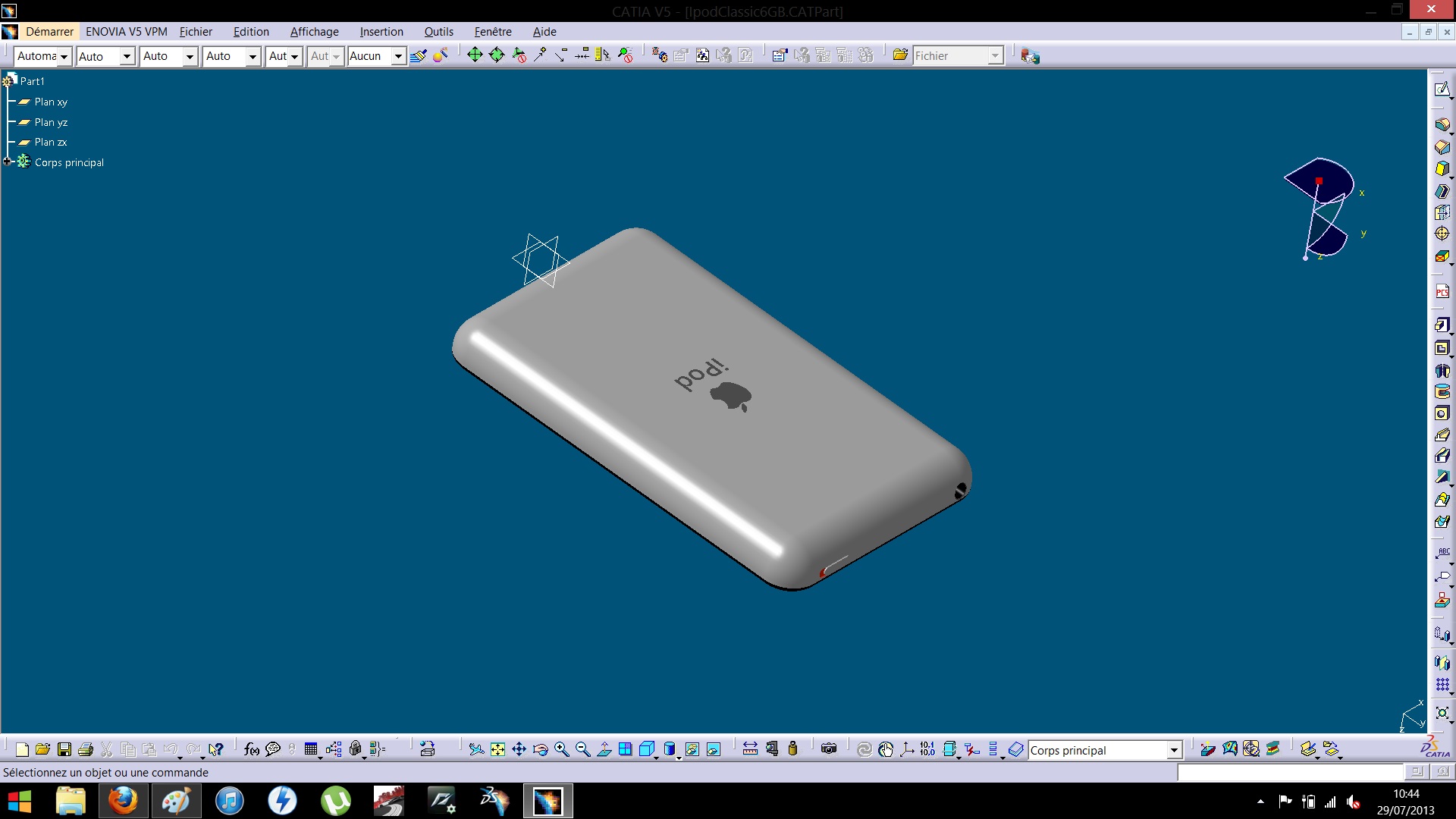Open the Aucun layer dropdown
Viewport: 1456px width, 819px height.
point(397,56)
